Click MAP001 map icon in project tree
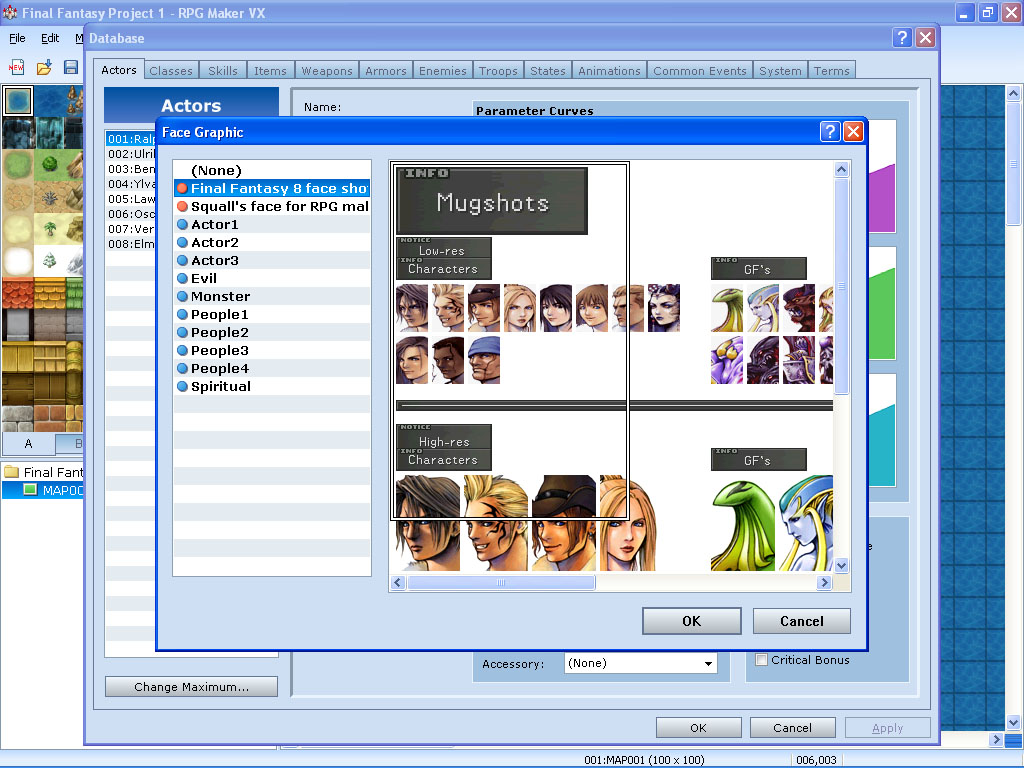 click(30, 490)
